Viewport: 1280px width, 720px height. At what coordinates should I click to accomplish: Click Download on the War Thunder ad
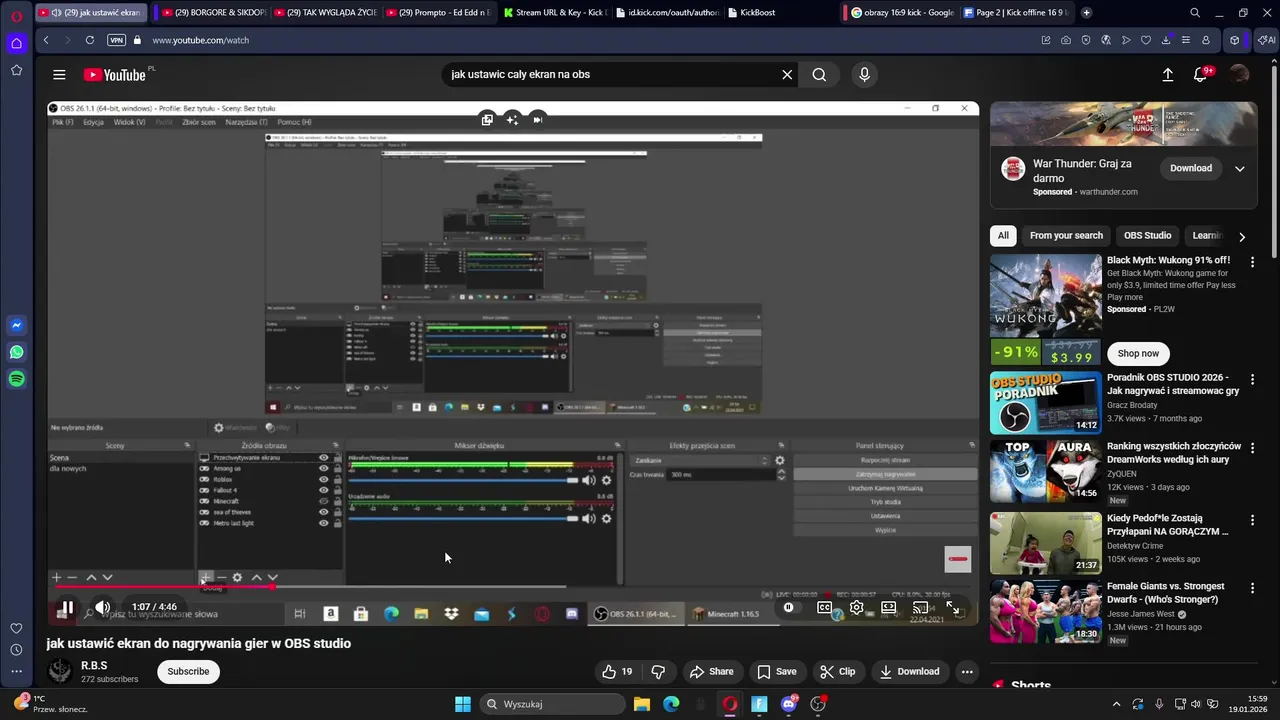click(1191, 168)
